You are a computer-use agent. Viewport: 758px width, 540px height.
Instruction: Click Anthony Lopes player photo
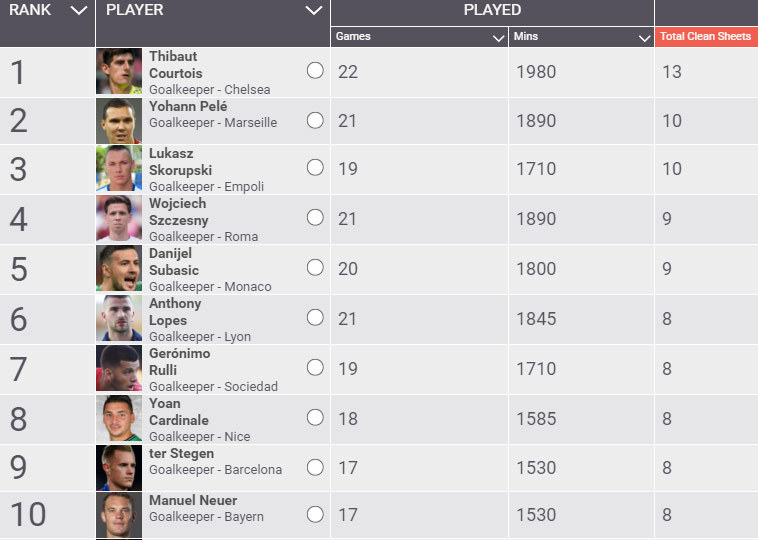pos(119,318)
